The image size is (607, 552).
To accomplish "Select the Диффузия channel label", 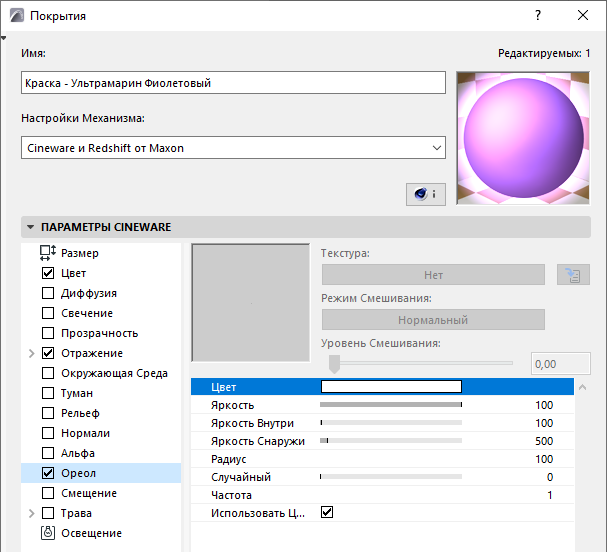I will 89,293.
